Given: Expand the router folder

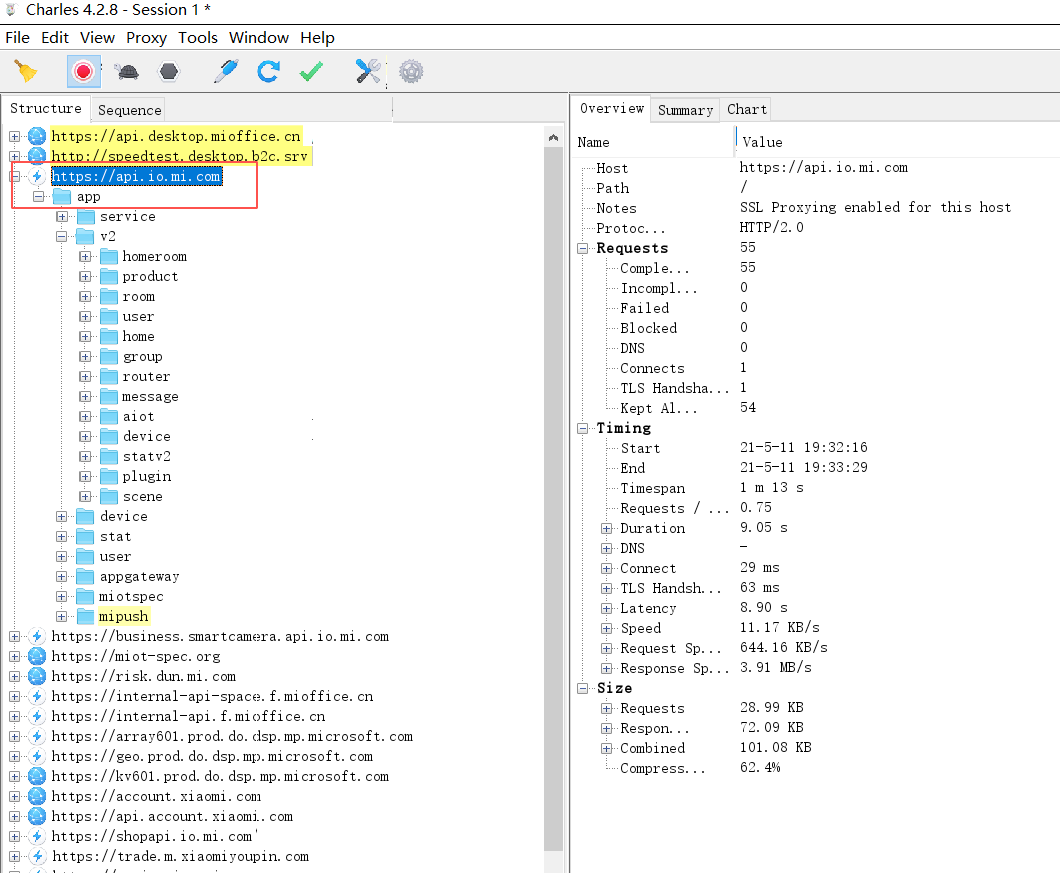Looking at the screenshot, I should [85, 377].
